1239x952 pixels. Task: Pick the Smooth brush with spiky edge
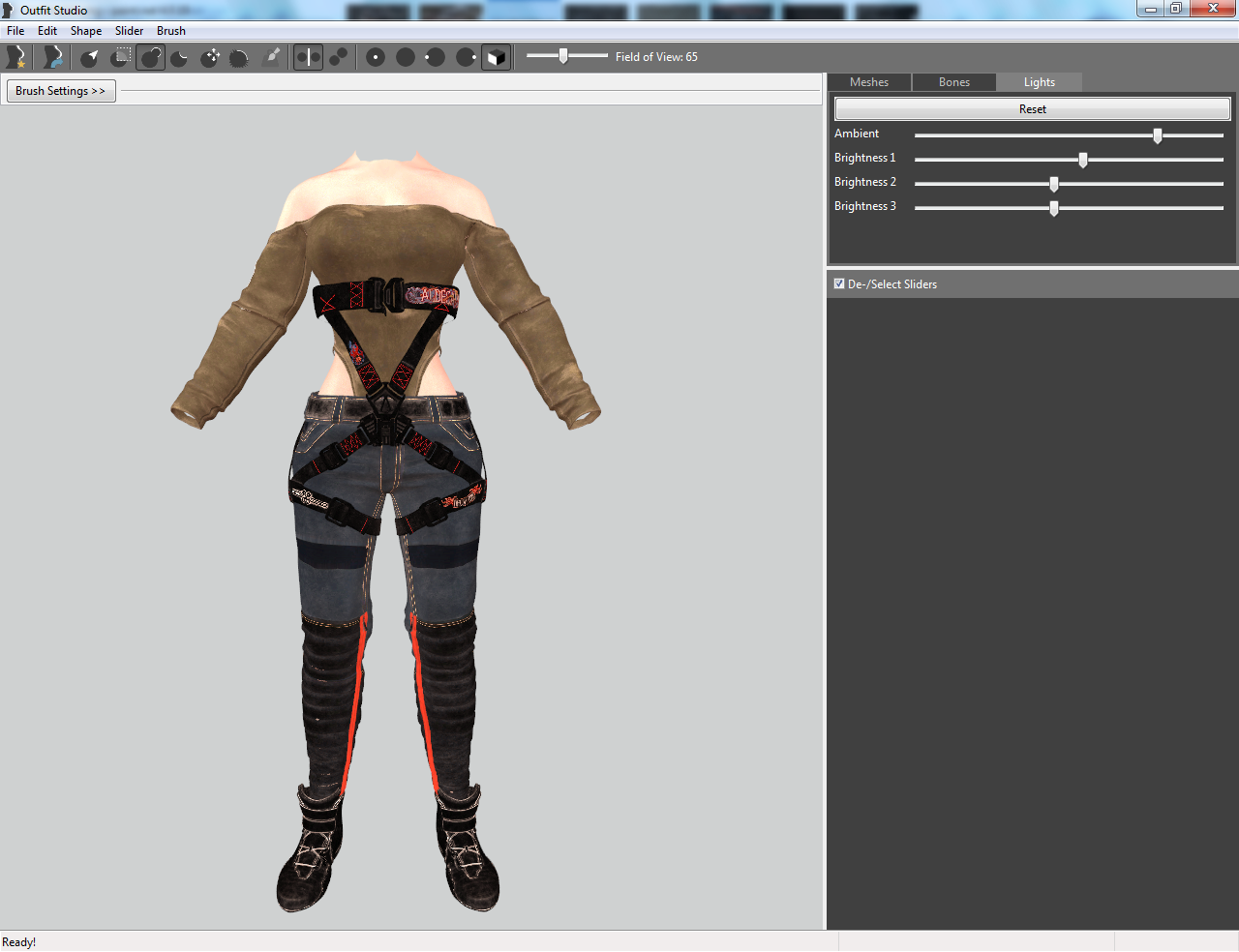(239, 57)
